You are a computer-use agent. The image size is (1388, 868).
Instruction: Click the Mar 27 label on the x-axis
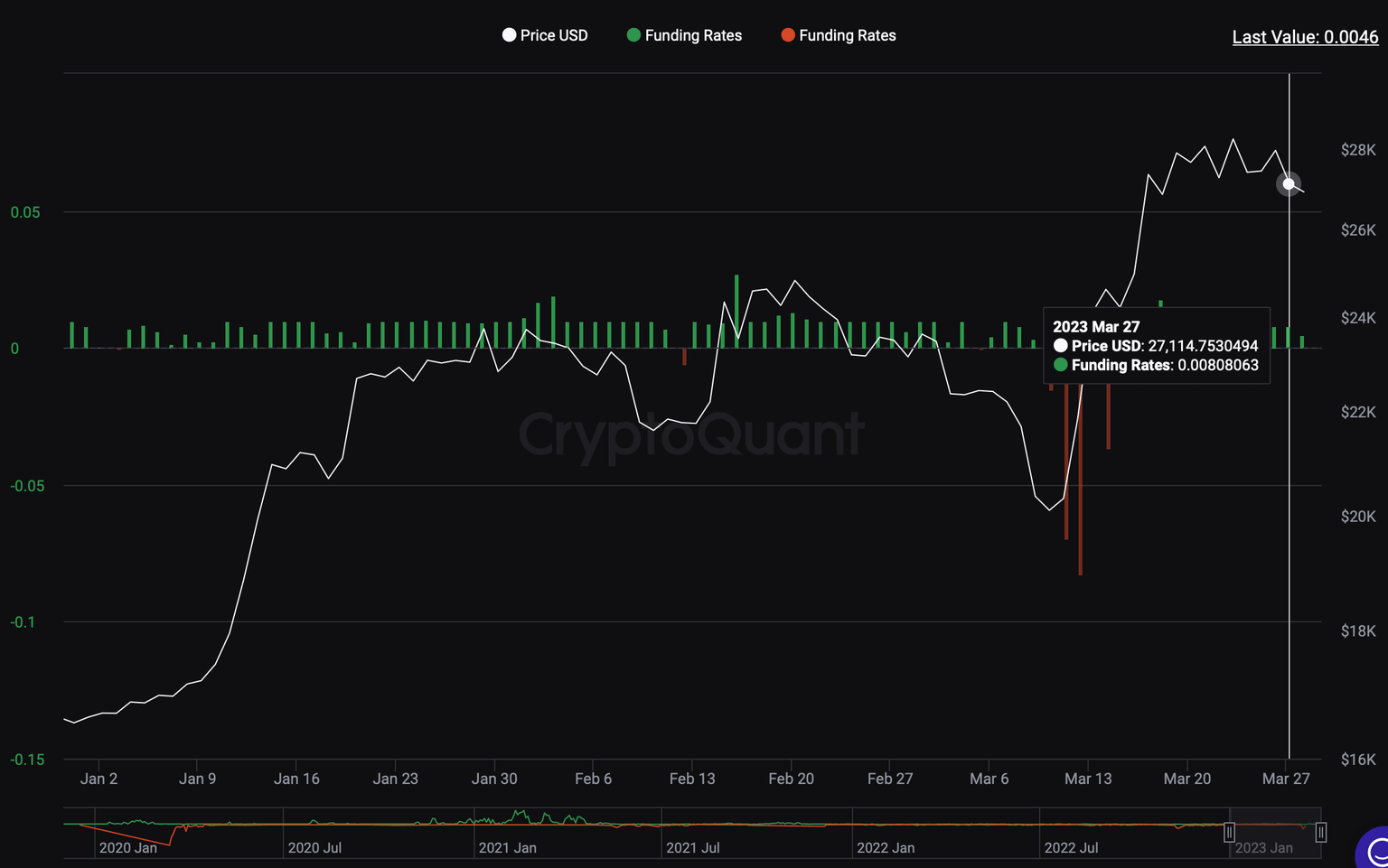[x=1286, y=778]
